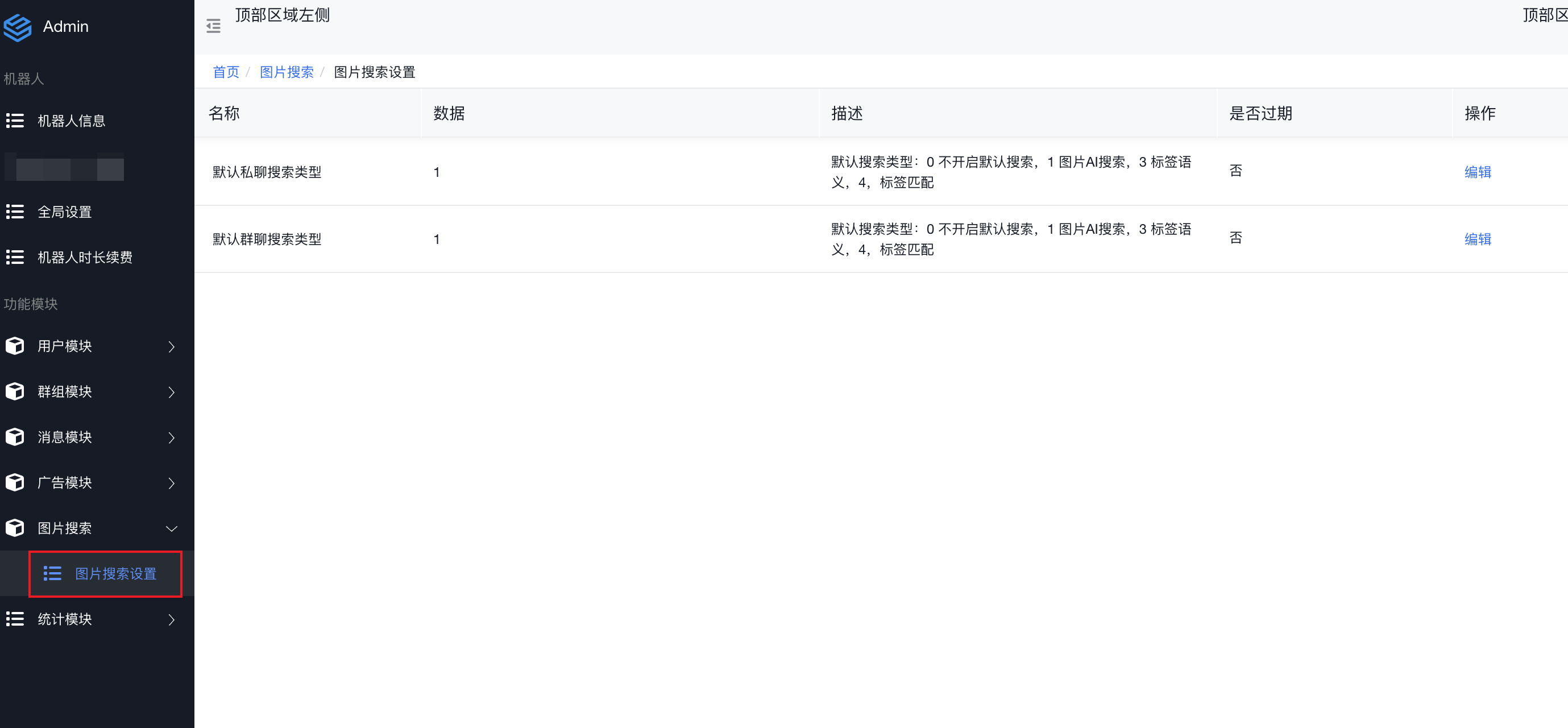The width and height of the screenshot is (1568, 728).
Task: Click 图片搜索 breadcrumb link
Action: click(286, 72)
